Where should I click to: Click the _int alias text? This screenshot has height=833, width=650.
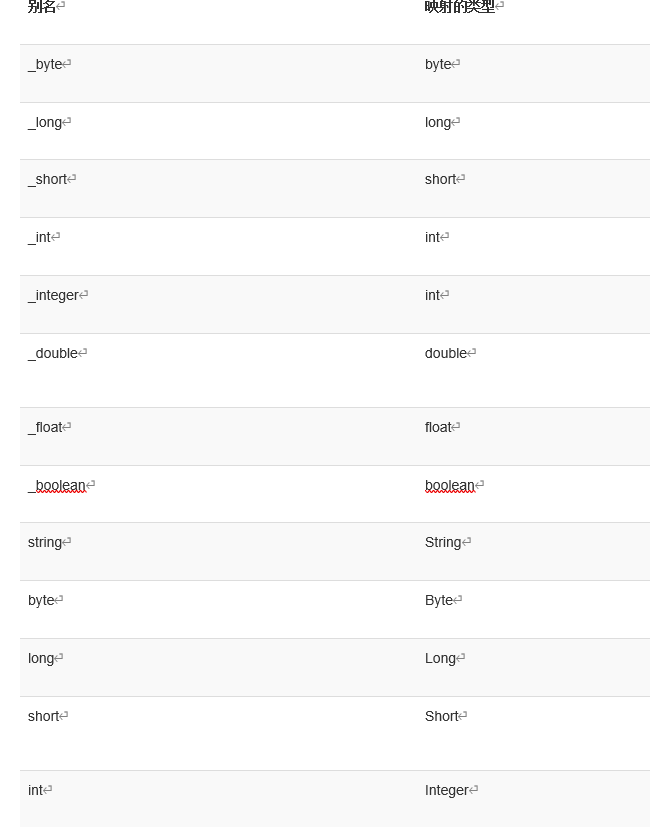point(39,237)
